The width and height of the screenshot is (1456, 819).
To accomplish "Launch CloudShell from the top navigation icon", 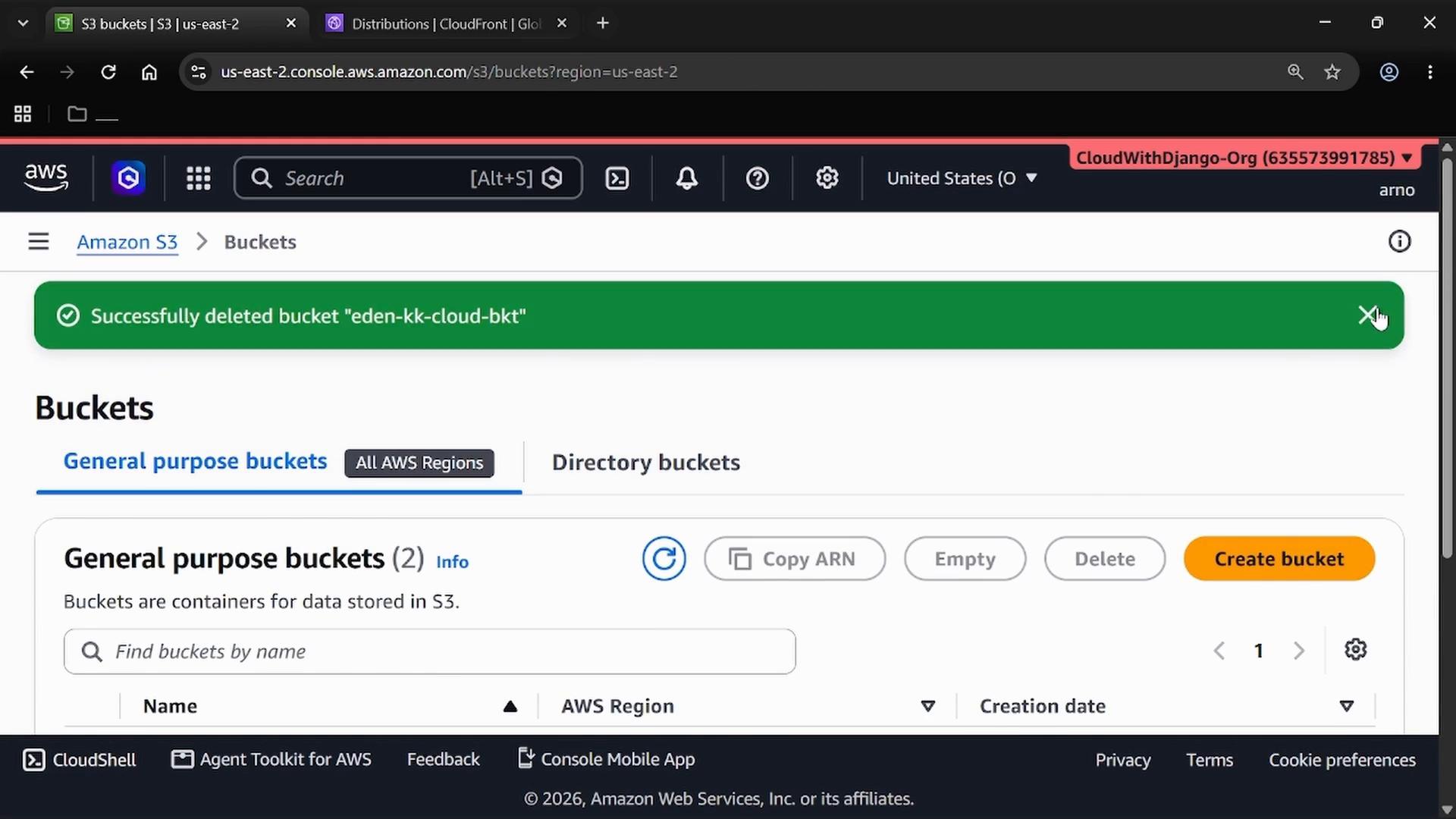I will tap(617, 178).
